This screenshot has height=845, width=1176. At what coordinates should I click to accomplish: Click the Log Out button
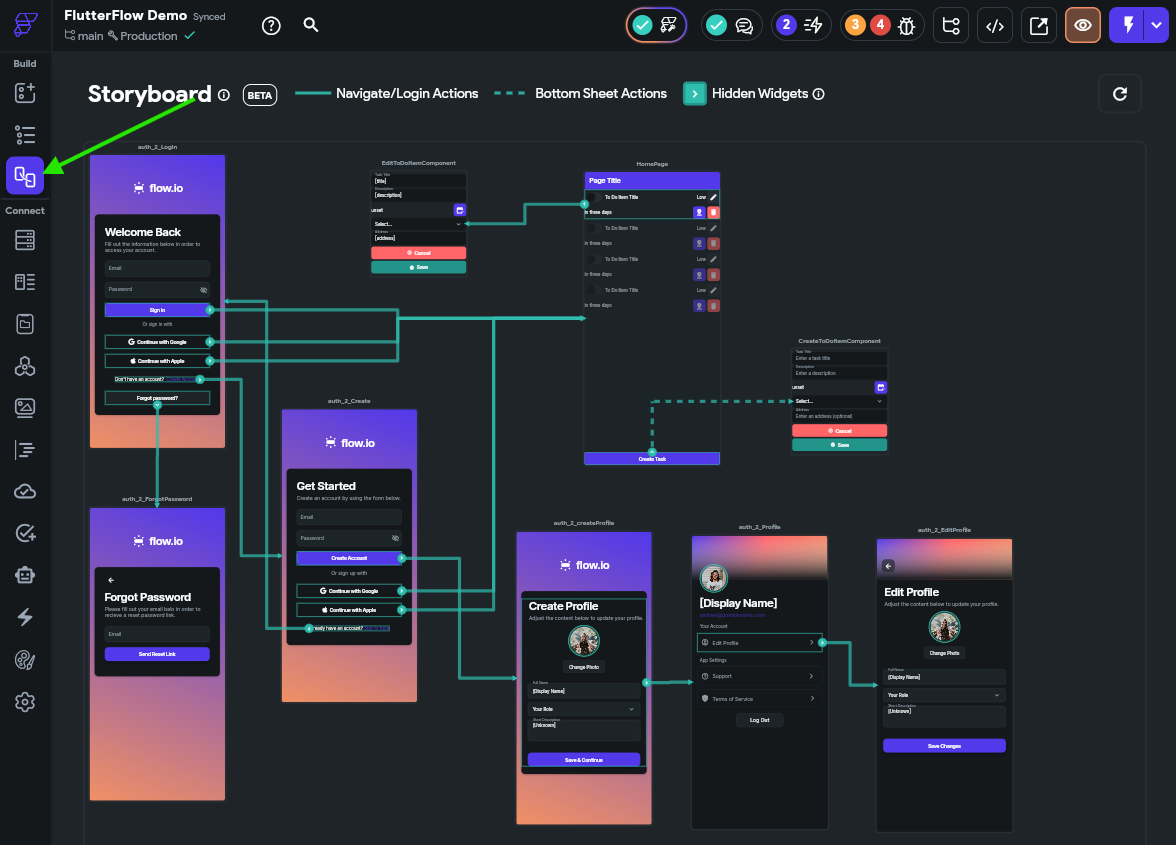[x=760, y=720]
